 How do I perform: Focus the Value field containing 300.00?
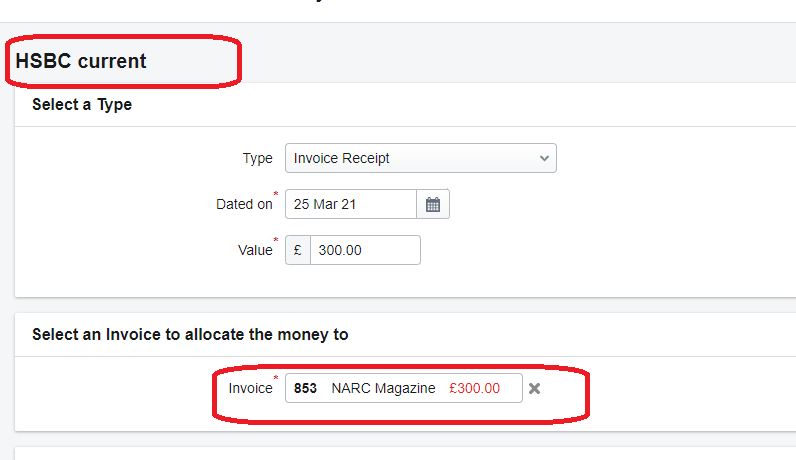coord(365,250)
